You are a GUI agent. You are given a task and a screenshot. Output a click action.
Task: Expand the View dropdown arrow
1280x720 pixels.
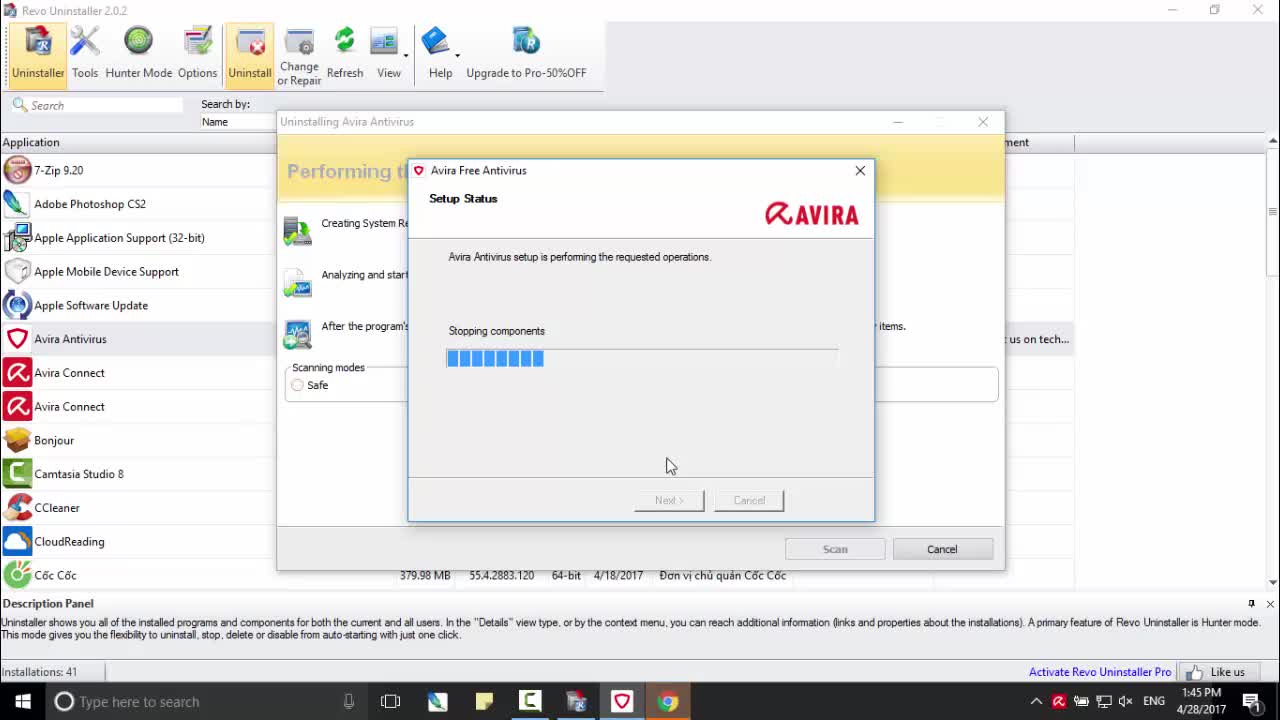pos(406,55)
